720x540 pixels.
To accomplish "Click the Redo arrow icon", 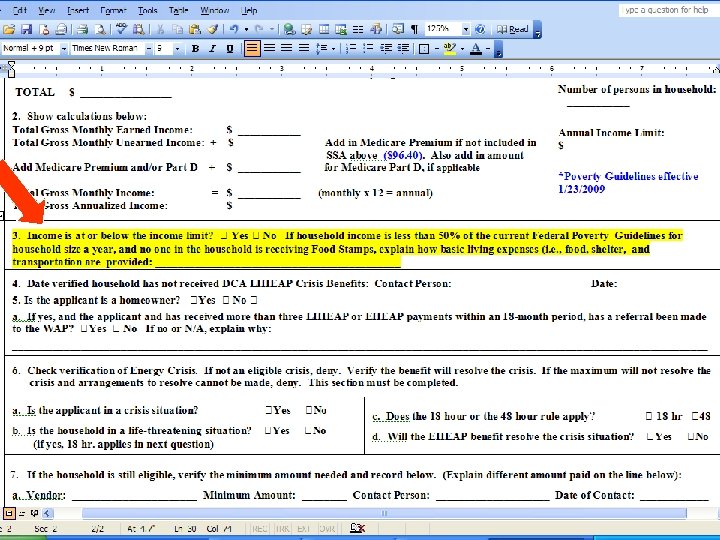I will (259, 29).
